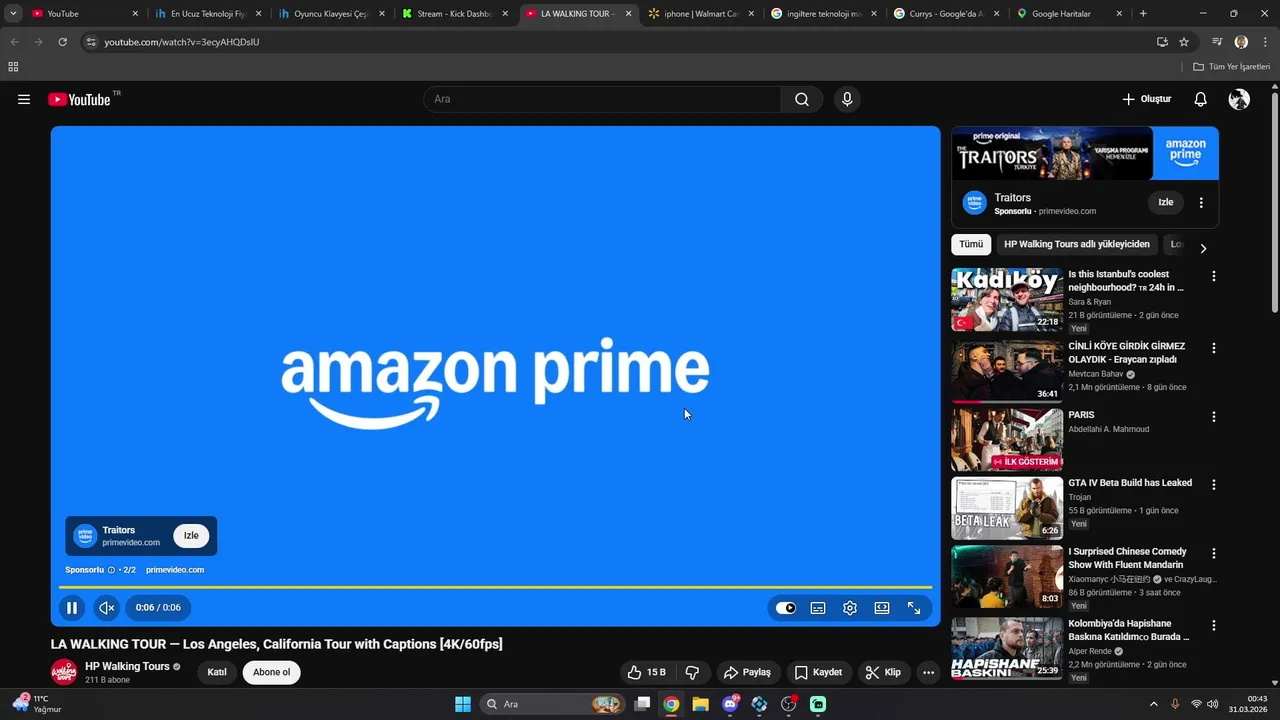The image size is (1280, 720).
Task: Bookmark this page with the star
Action: [x=1184, y=42]
